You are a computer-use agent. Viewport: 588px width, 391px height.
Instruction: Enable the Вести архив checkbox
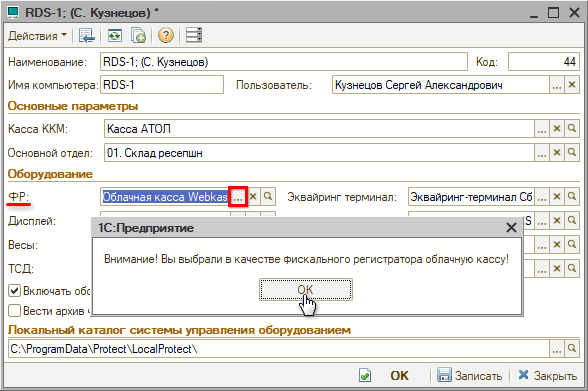pyautogui.click(x=14, y=311)
